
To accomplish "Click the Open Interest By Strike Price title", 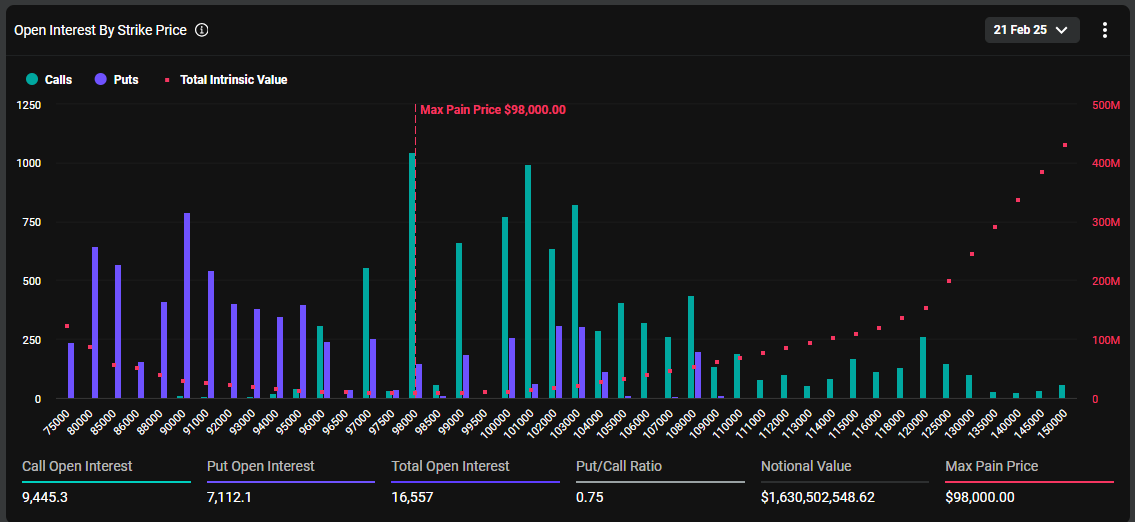I will point(101,30).
